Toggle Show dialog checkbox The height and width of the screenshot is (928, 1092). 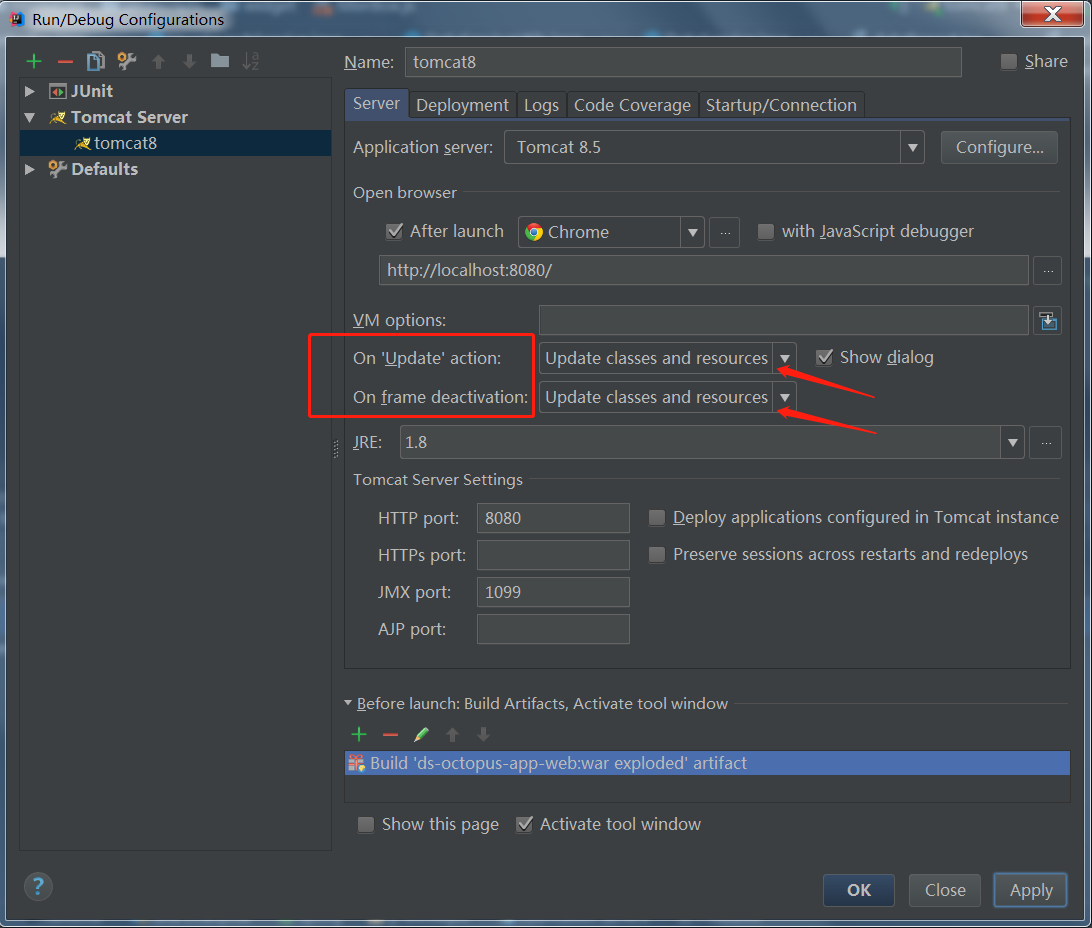coord(824,357)
